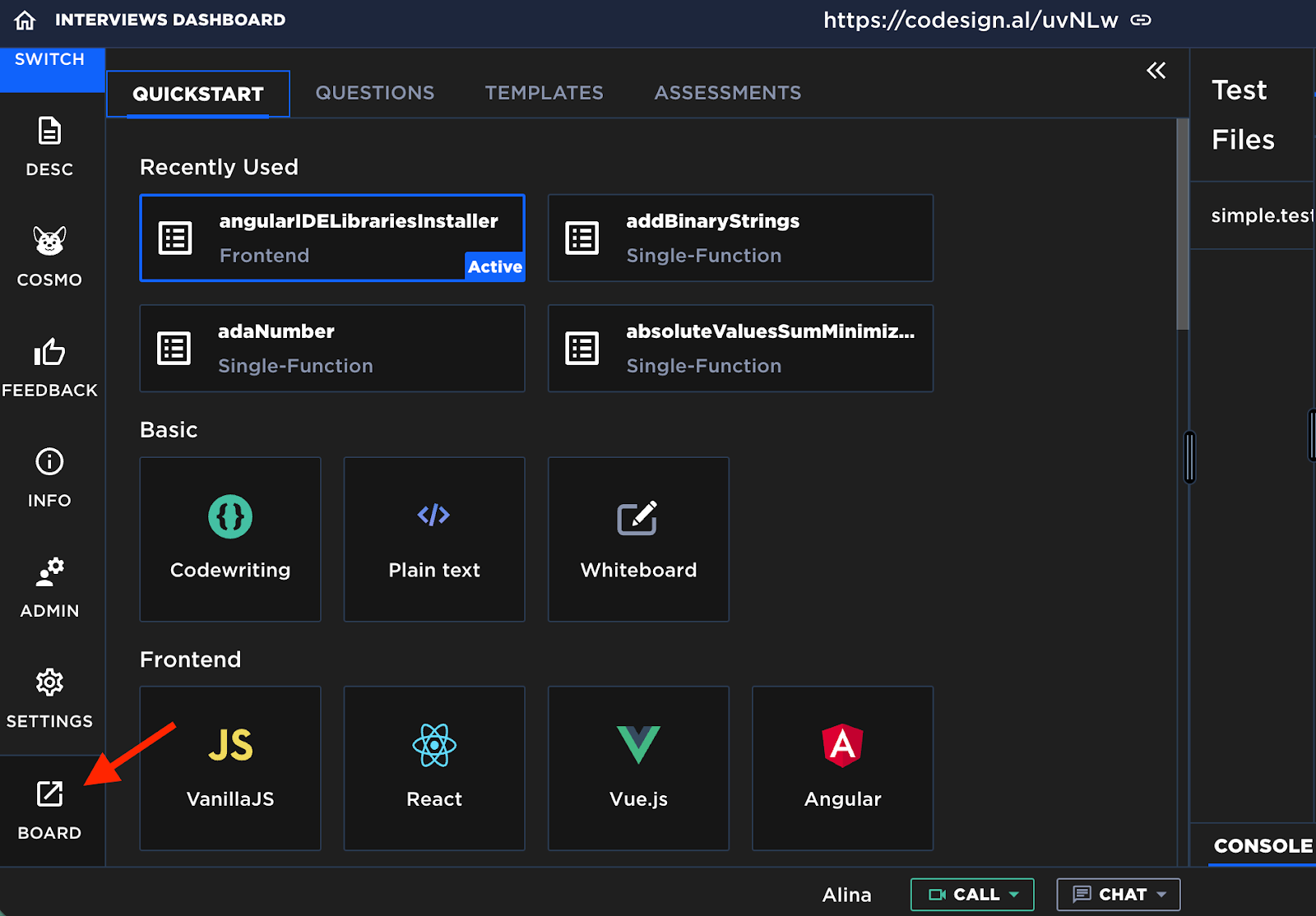Collapse the quickstart panel with double chevron

point(1156,71)
